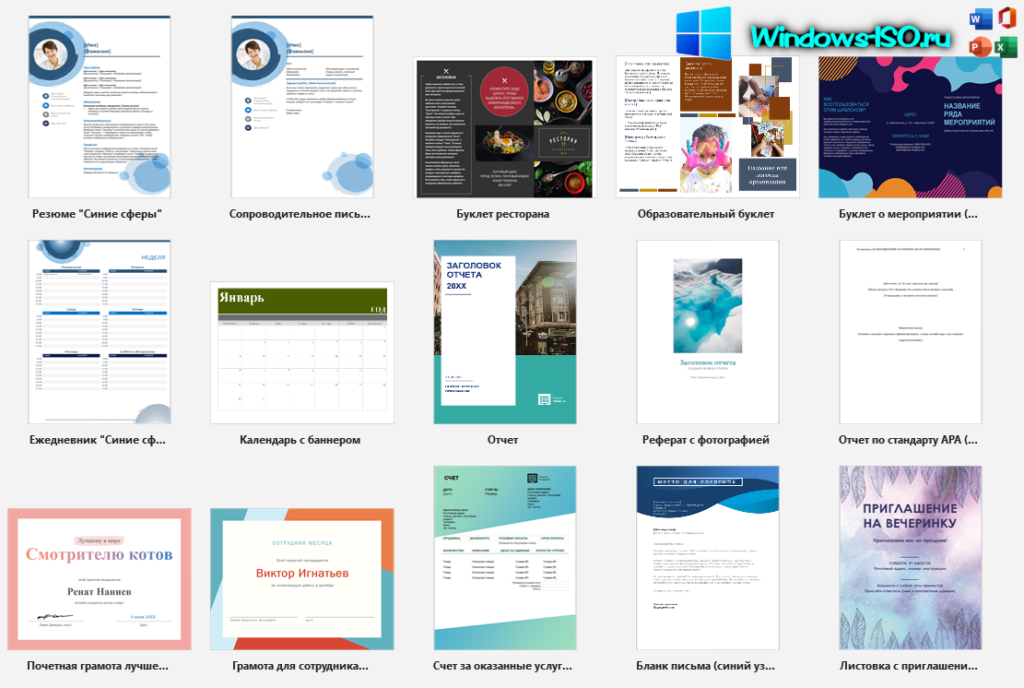
Task: Click the Бланк письма (синий уз... caption
Action: [705, 666]
